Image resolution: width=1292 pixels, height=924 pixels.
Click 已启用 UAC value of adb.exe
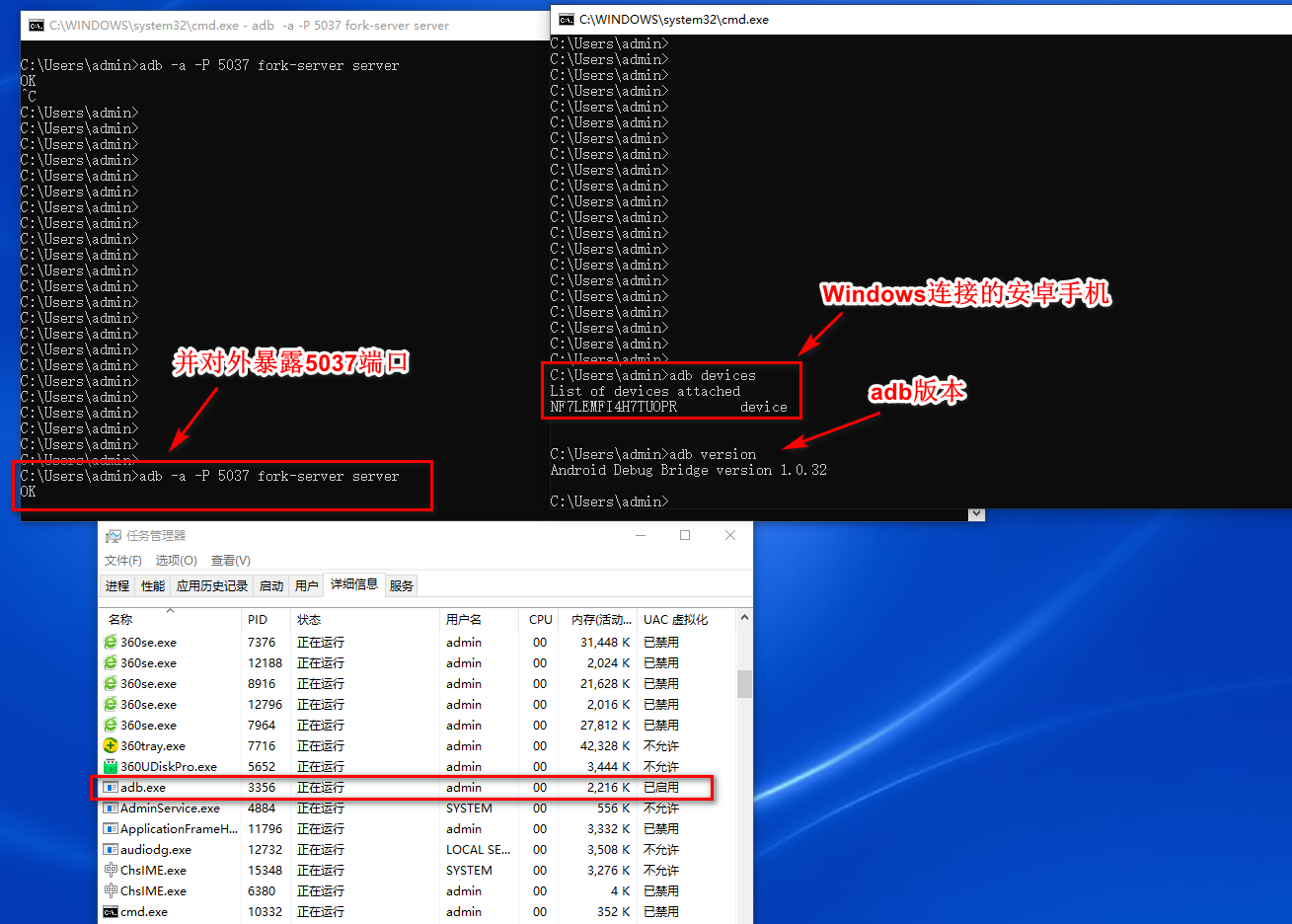(x=661, y=787)
